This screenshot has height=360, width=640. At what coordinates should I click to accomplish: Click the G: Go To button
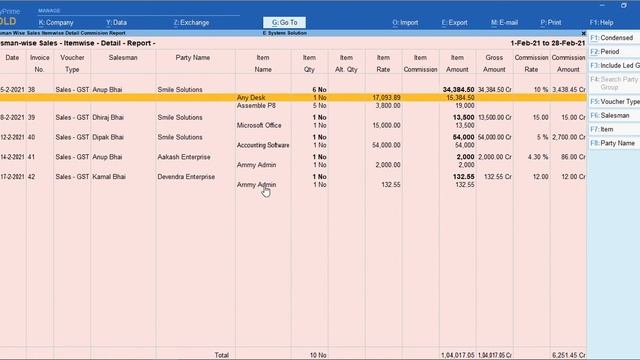point(284,22)
